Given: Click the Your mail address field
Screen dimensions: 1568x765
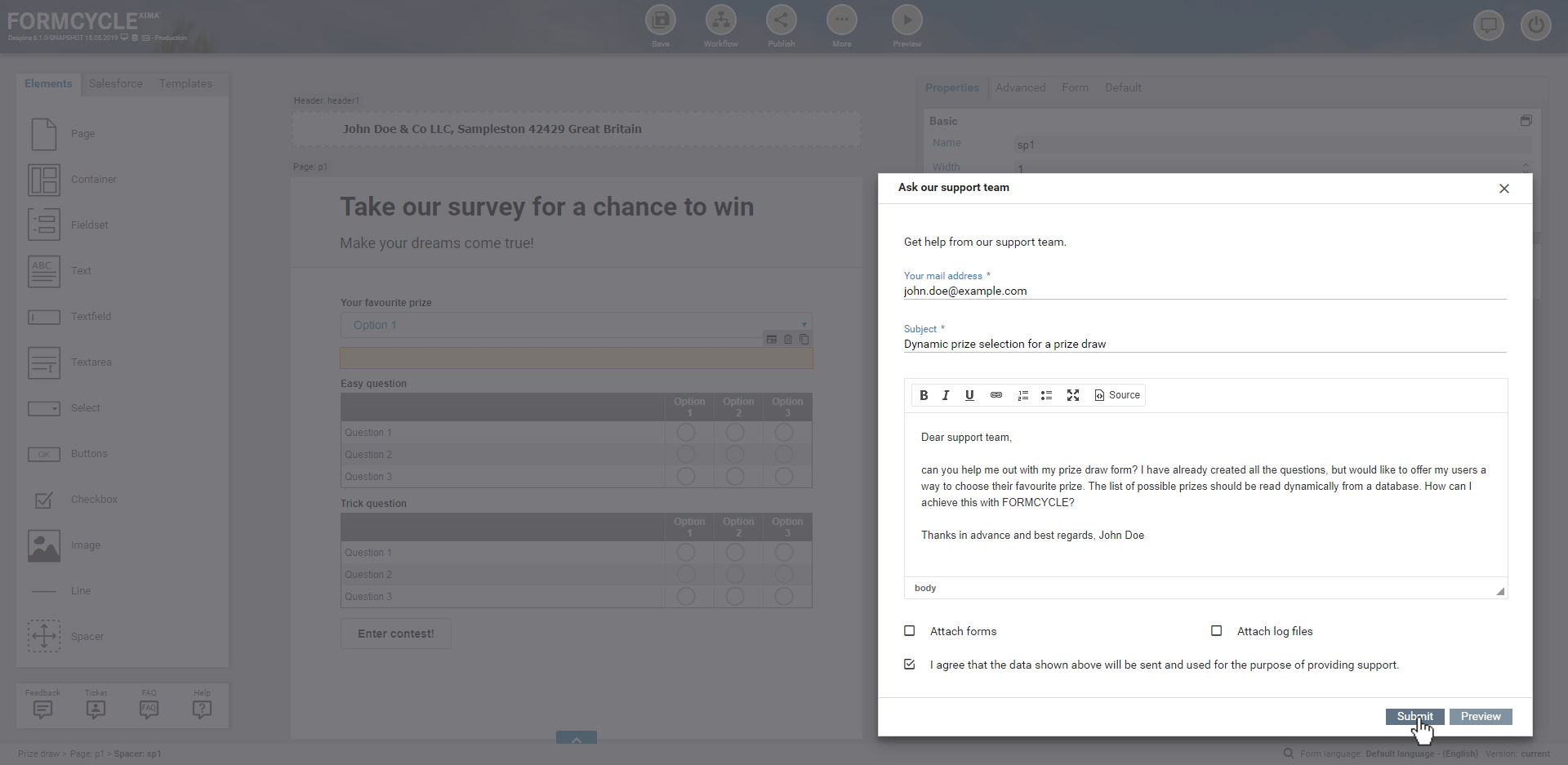Looking at the screenshot, I should tap(1204, 291).
